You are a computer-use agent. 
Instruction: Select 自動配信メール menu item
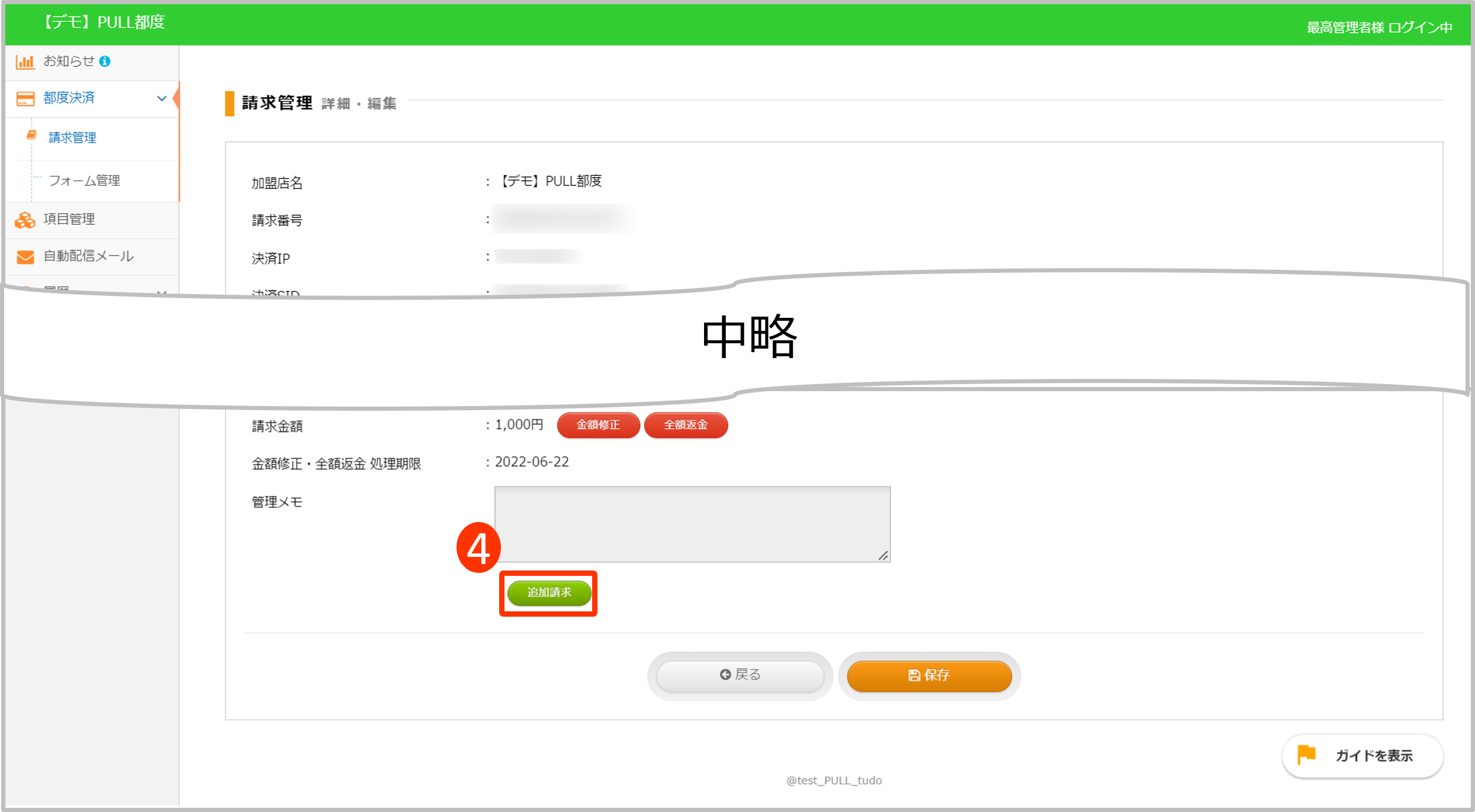(x=88, y=256)
